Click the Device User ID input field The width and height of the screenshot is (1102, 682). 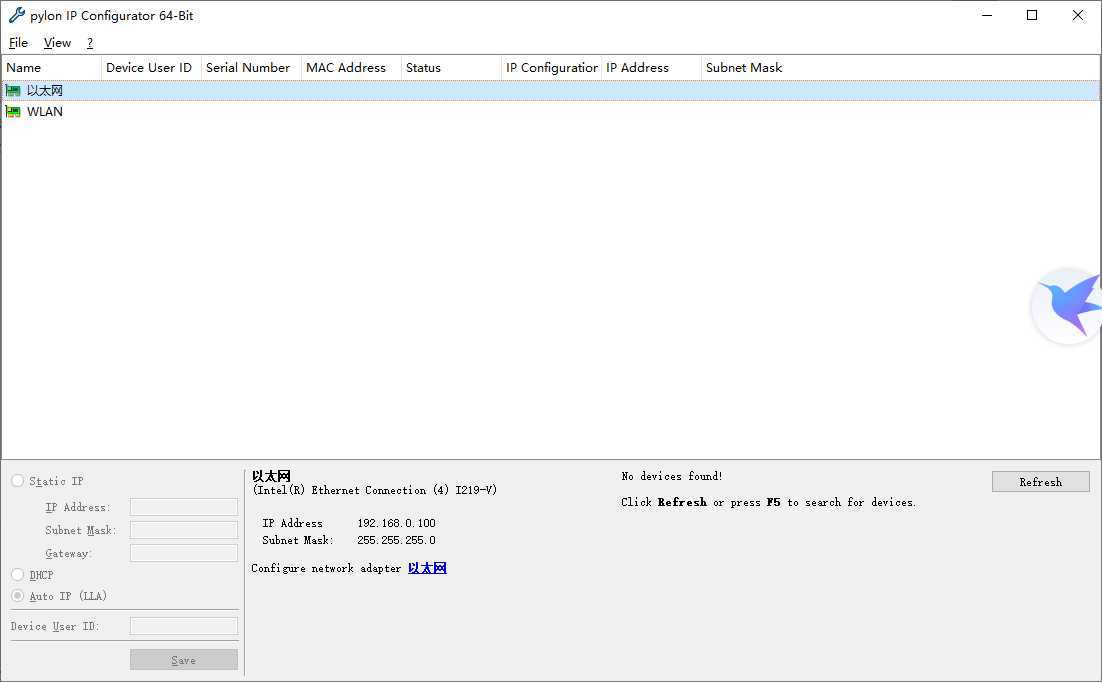click(x=184, y=626)
